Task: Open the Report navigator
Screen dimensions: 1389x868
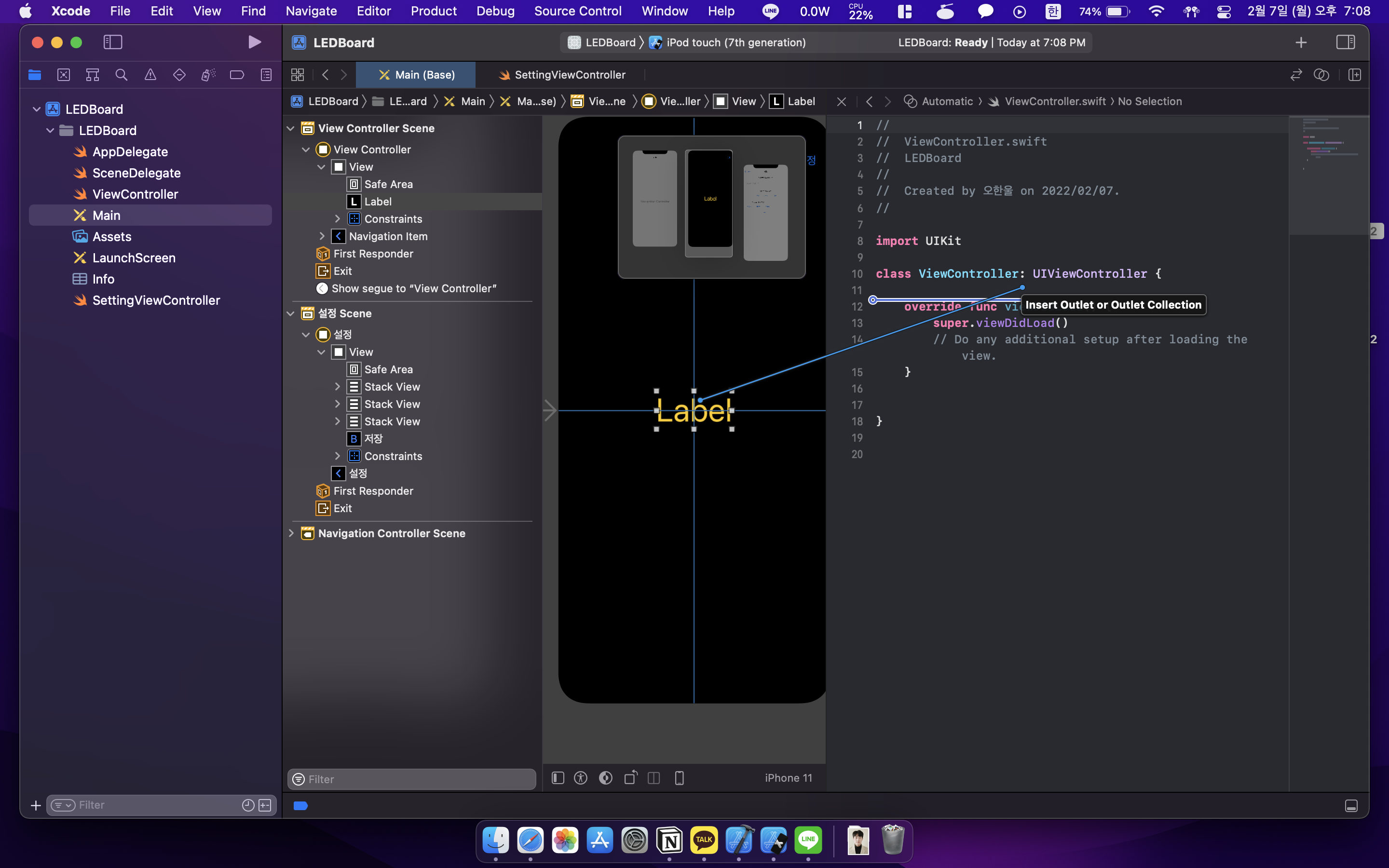Action: coord(266,75)
